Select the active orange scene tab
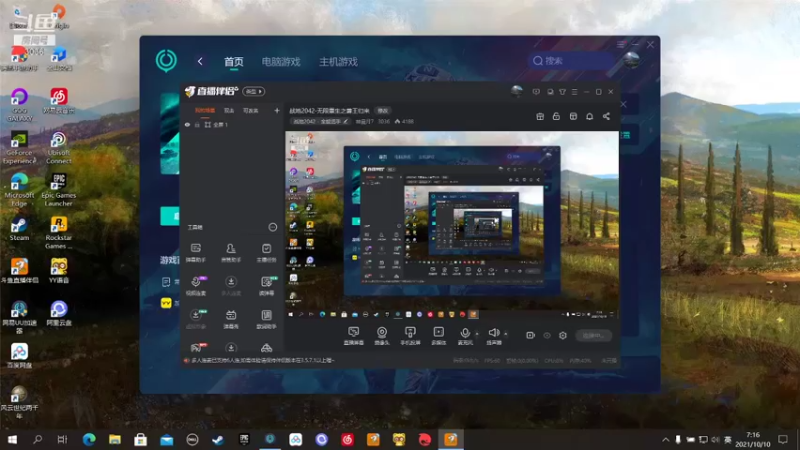Screen dimensions: 800x450 pos(205,110)
